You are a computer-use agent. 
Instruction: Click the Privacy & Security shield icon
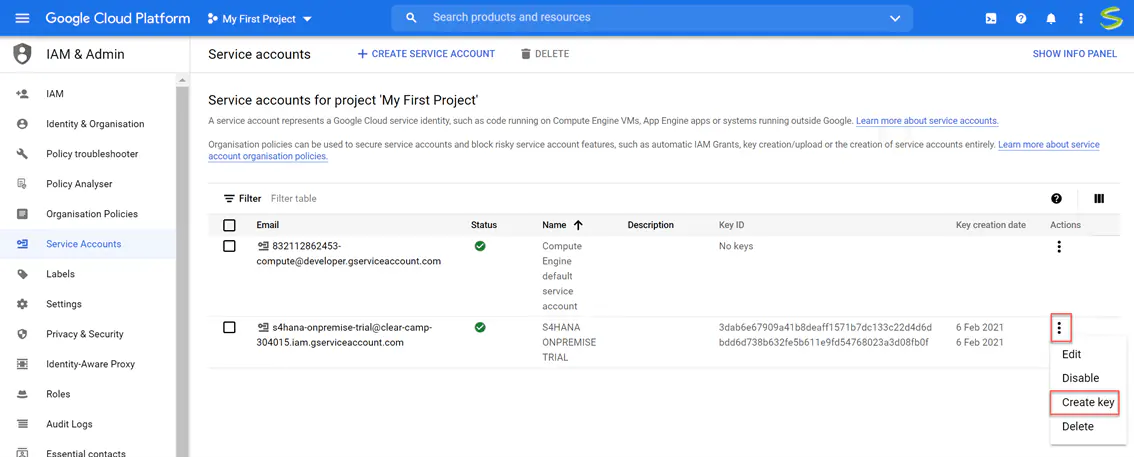(22, 334)
